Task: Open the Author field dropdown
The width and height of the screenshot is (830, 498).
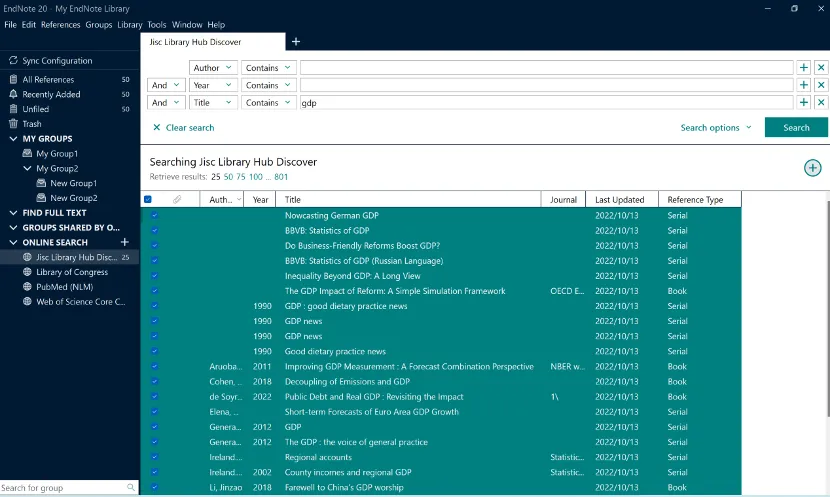Action: (213, 68)
